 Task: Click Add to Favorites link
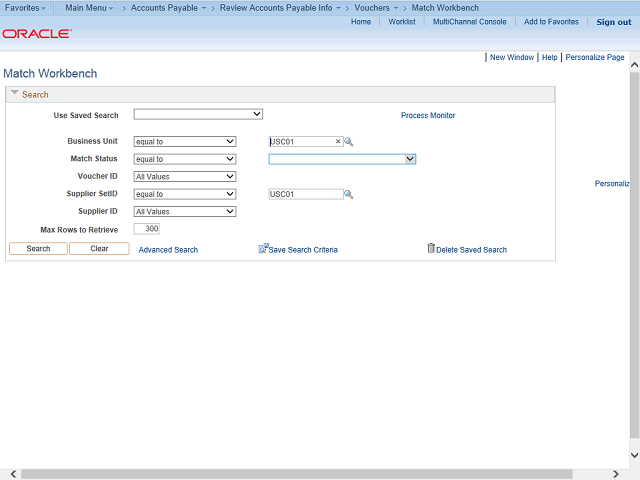click(551, 22)
